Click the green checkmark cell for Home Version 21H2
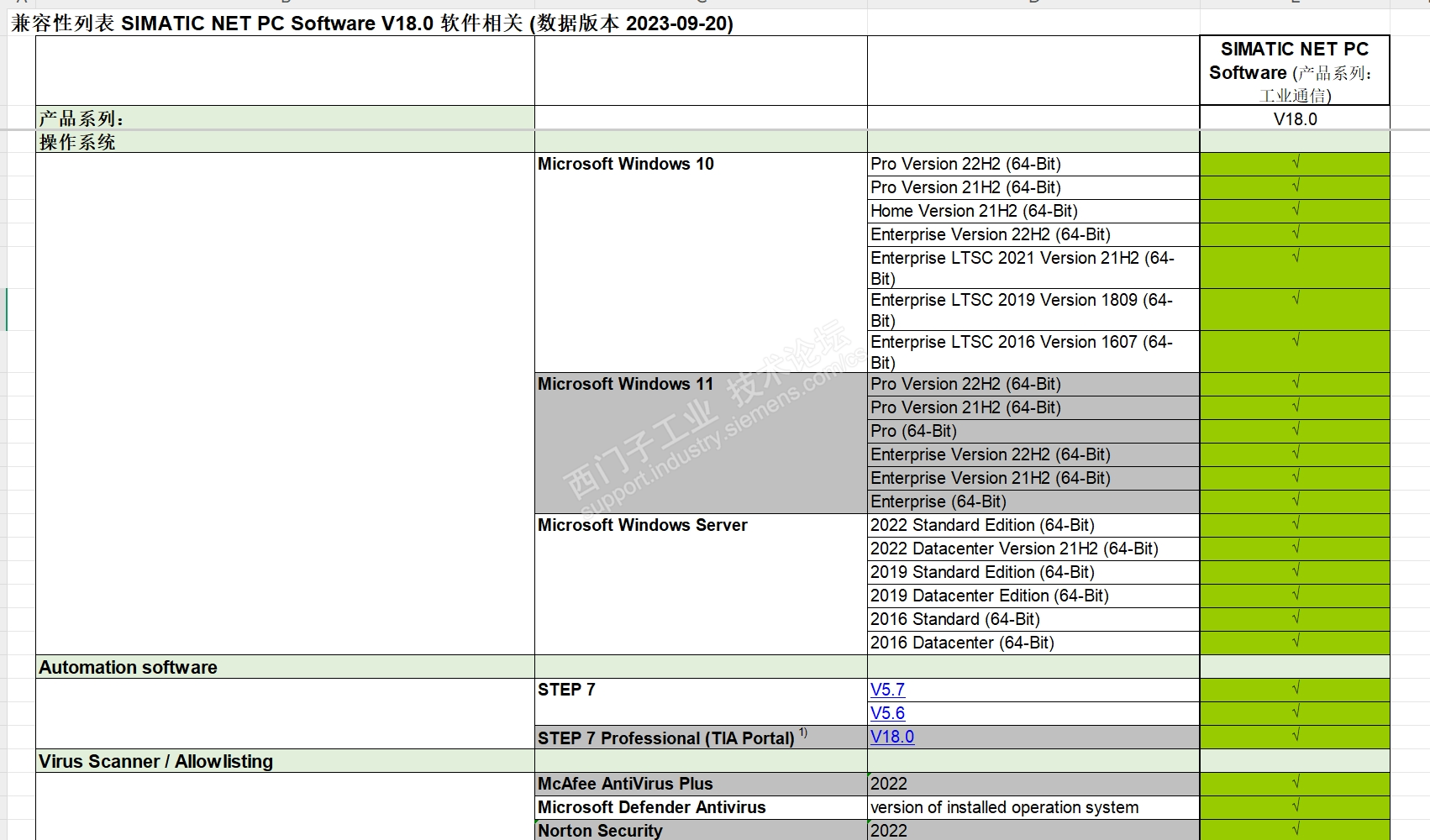This screenshot has height=840, width=1430. 1295,211
